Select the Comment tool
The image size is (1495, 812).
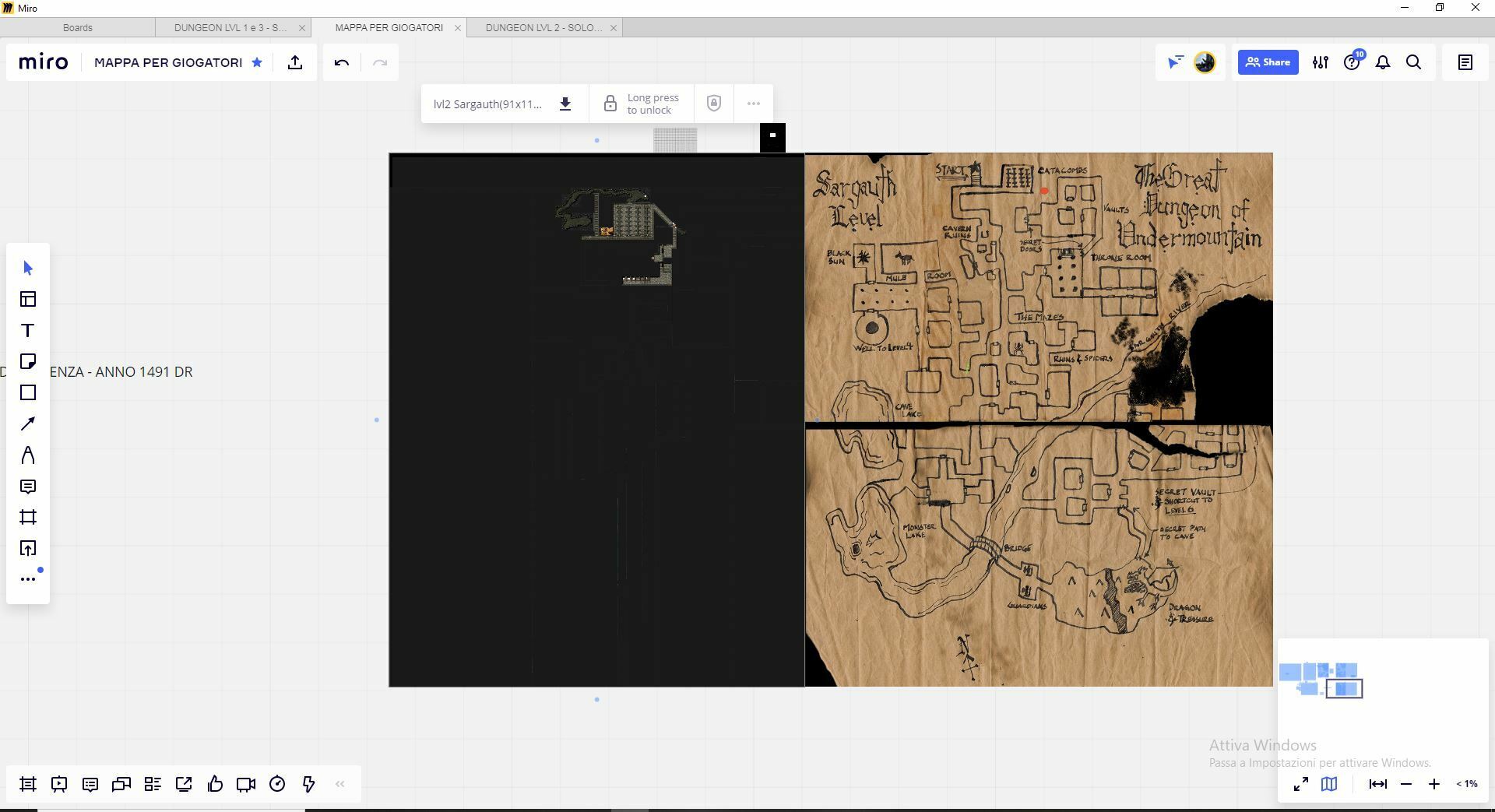(x=28, y=487)
